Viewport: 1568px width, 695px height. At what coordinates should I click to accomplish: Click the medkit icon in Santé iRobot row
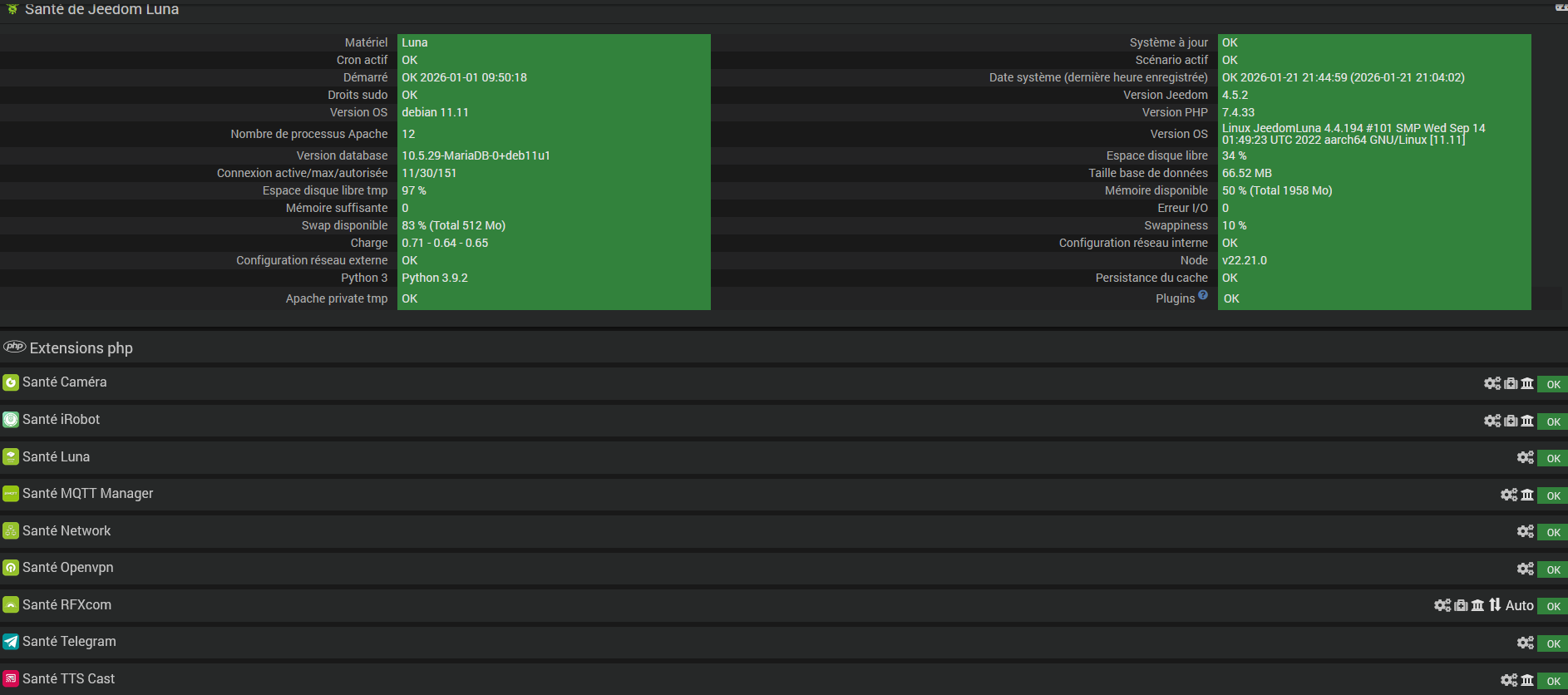coord(1511,421)
